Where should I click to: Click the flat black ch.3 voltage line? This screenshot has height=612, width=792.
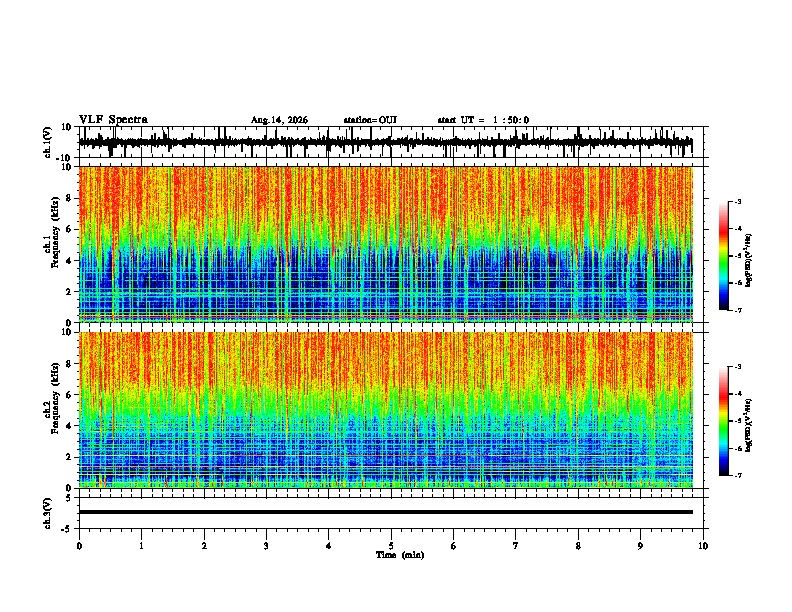coord(385,512)
